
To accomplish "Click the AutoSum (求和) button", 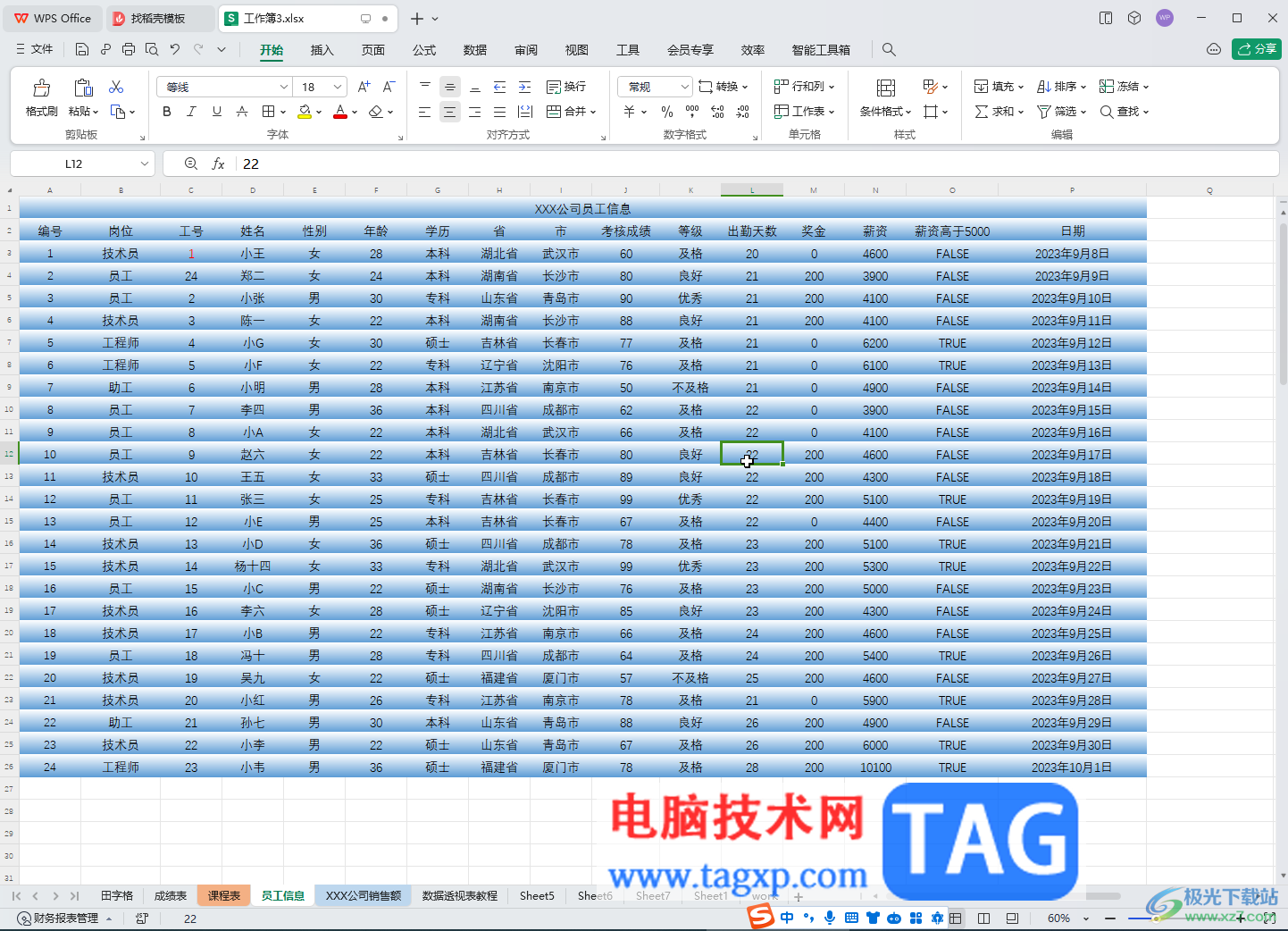I will (999, 112).
